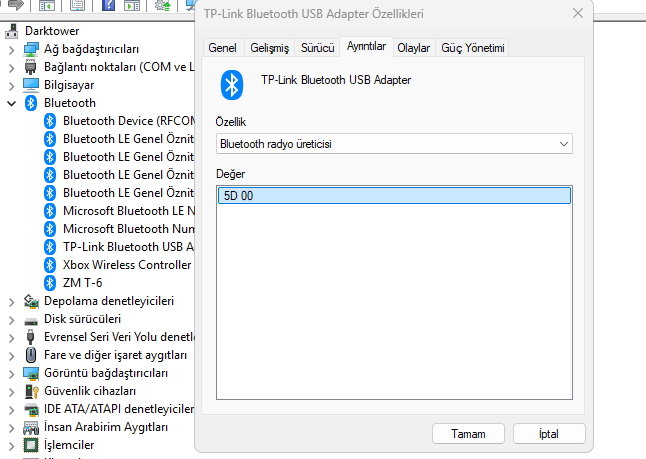Switch to the Güç Yönetimi tab
The height and width of the screenshot is (459, 646).
[x=473, y=48]
